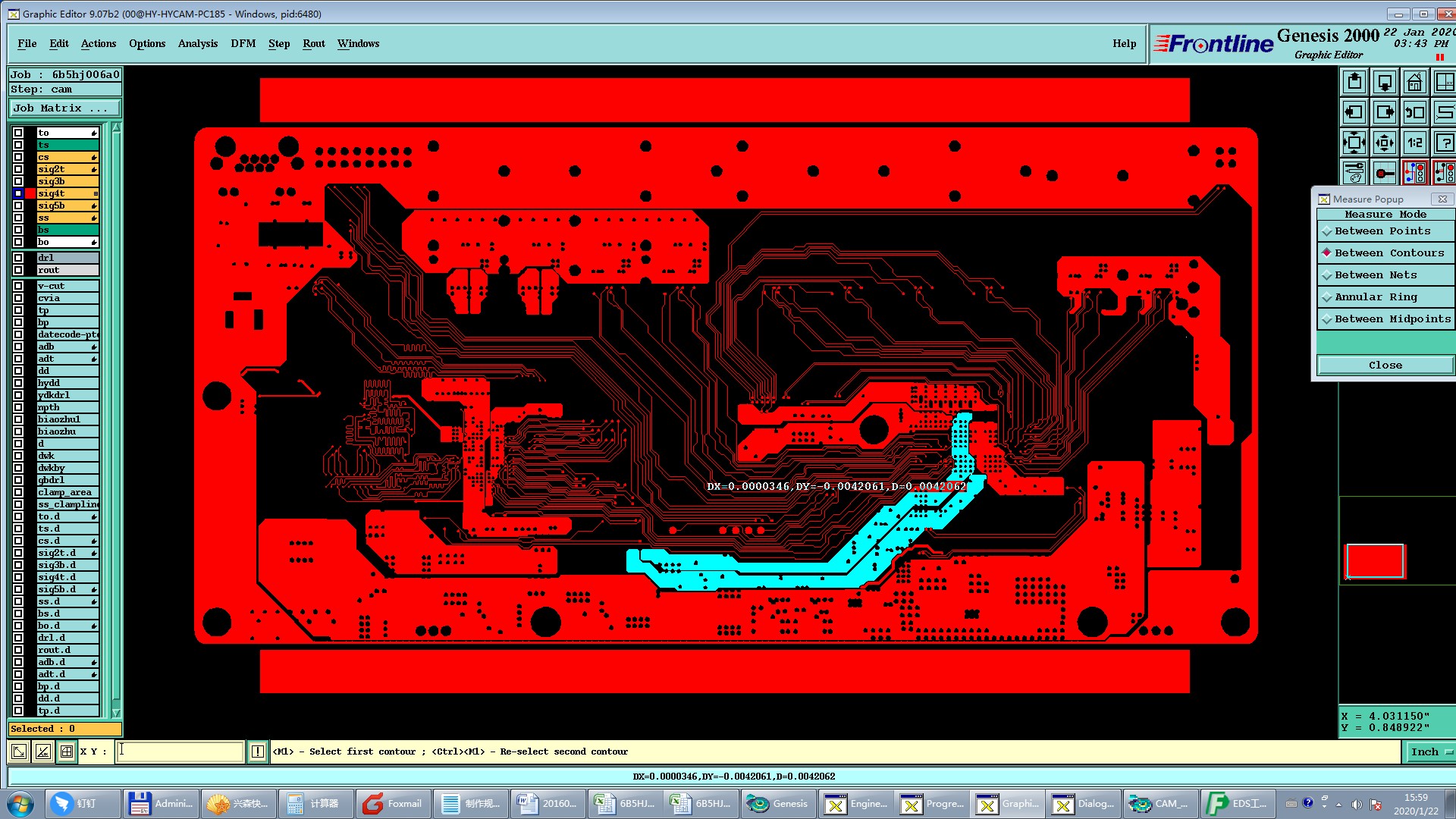This screenshot has height=819, width=1456.
Task: Click the 1:2 zoom ratio icon
Action: [1414, 143]
